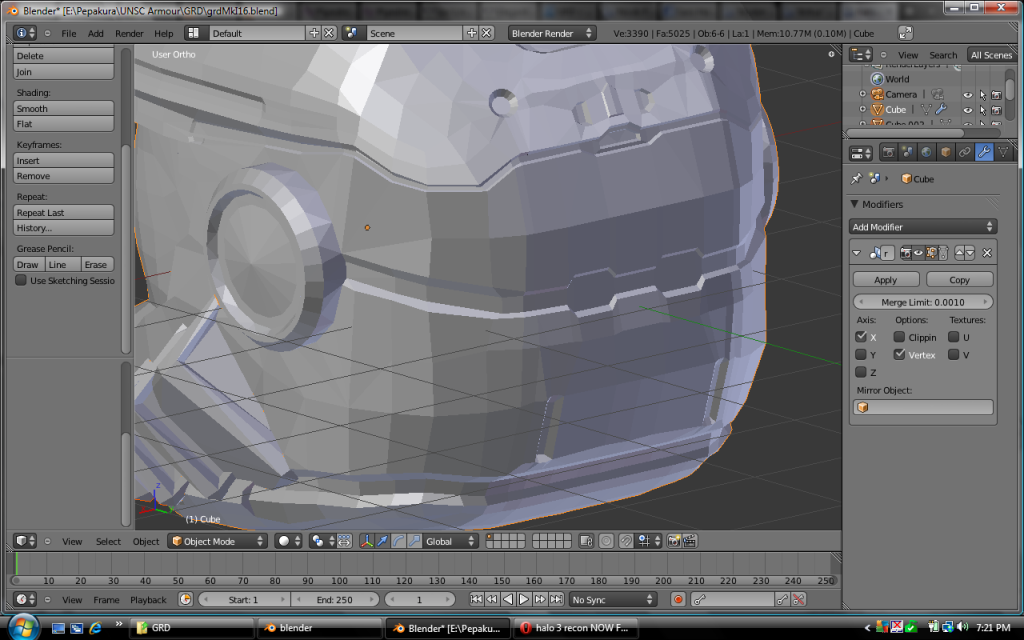Open the File menu
This screenshot has height=640, width=1024.
click(x=69, y=33)
